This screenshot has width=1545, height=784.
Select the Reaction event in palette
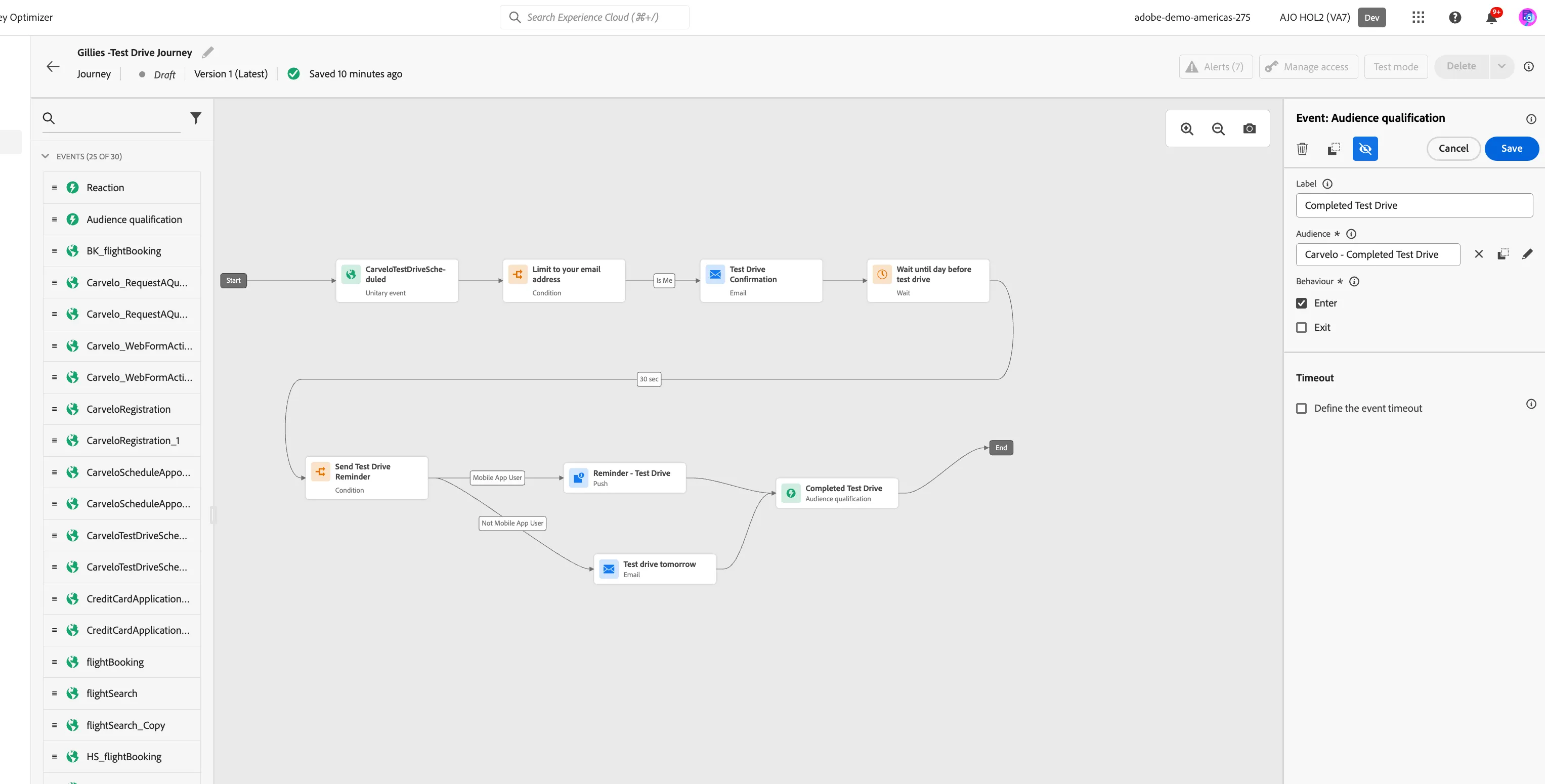pos(122,188)
